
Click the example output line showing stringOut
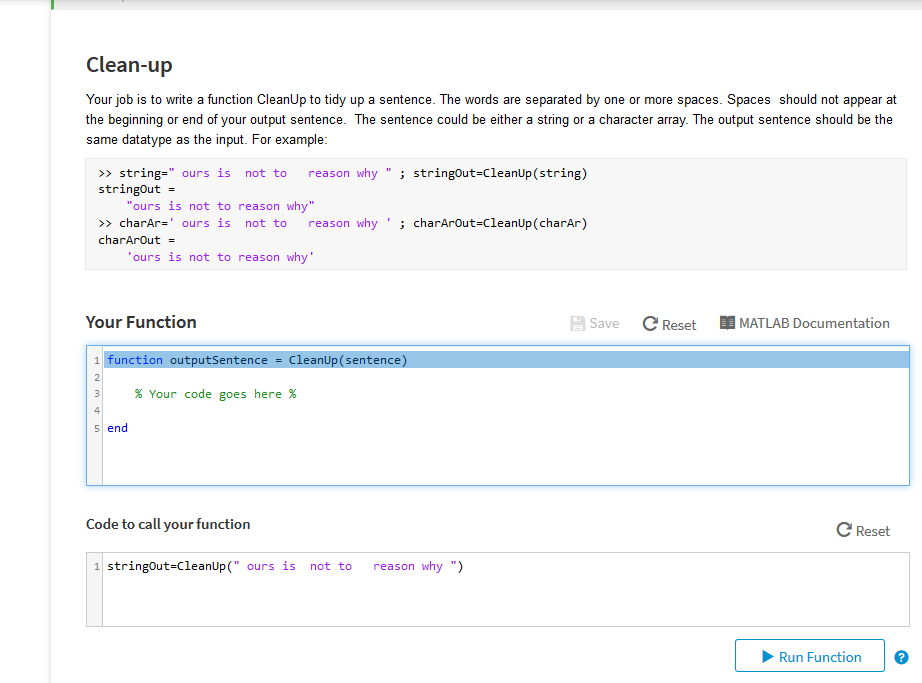pyautogui.click(x=134, y=188)
